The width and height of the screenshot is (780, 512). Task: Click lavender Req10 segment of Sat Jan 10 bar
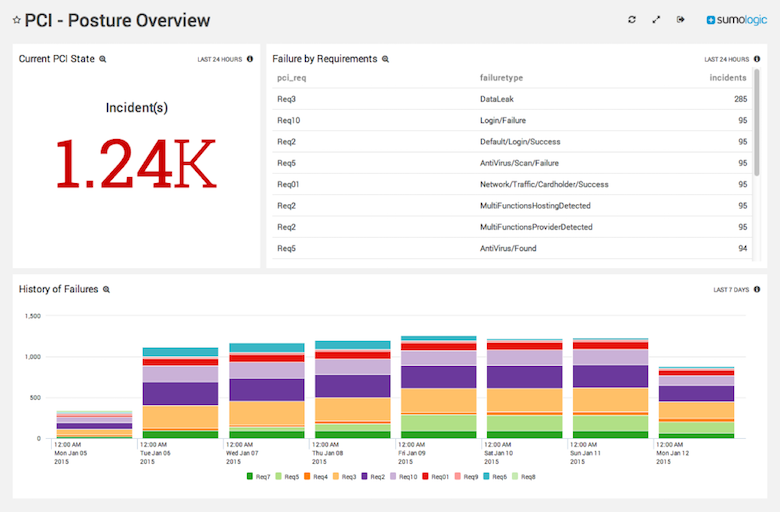click(524, 357)
